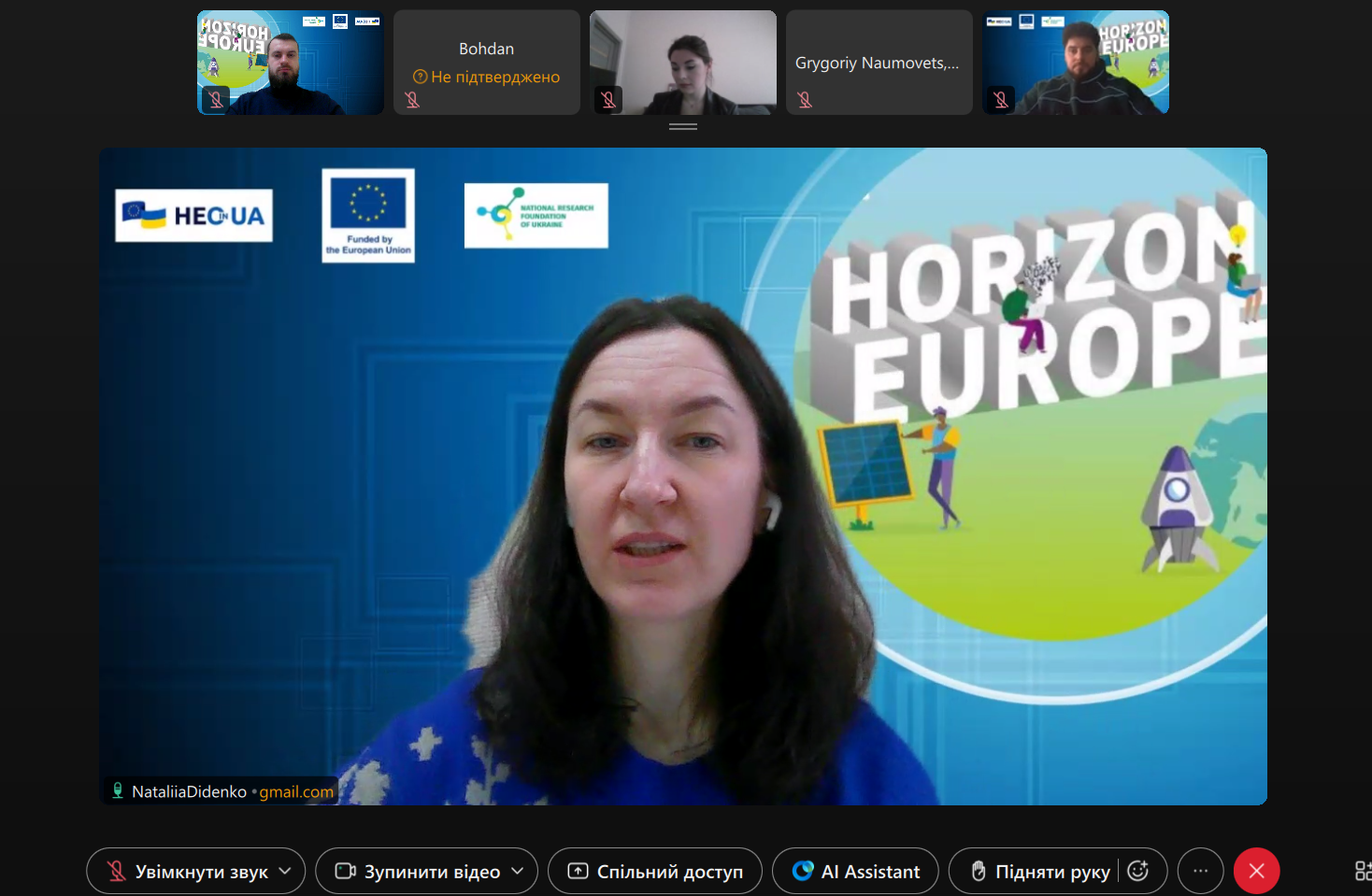Expand the audio options arrow next to Увімкнути звук

[x=285, y=871]
